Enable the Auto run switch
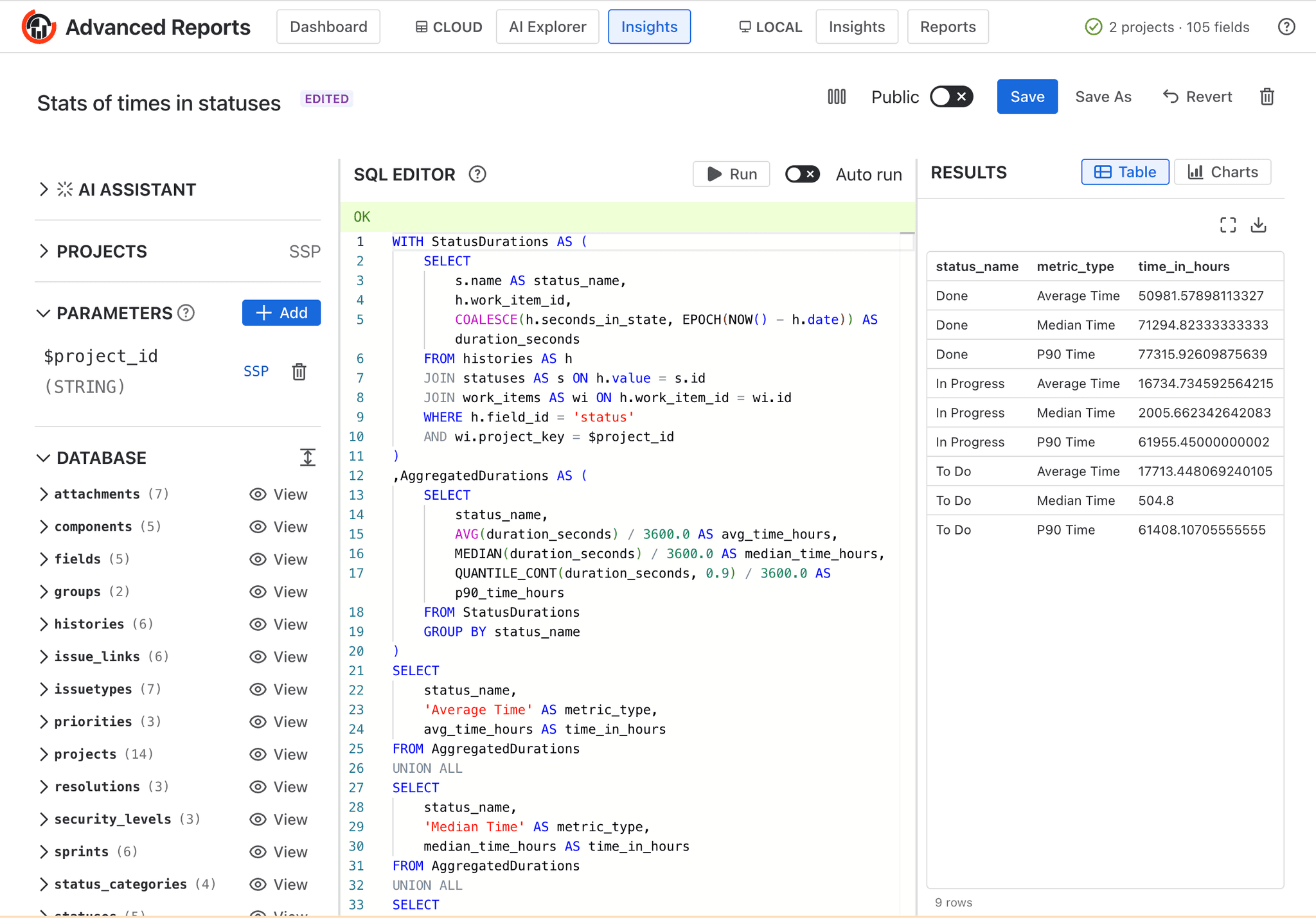The width and height of the screenshot is (1316, 918). point(802,174)
